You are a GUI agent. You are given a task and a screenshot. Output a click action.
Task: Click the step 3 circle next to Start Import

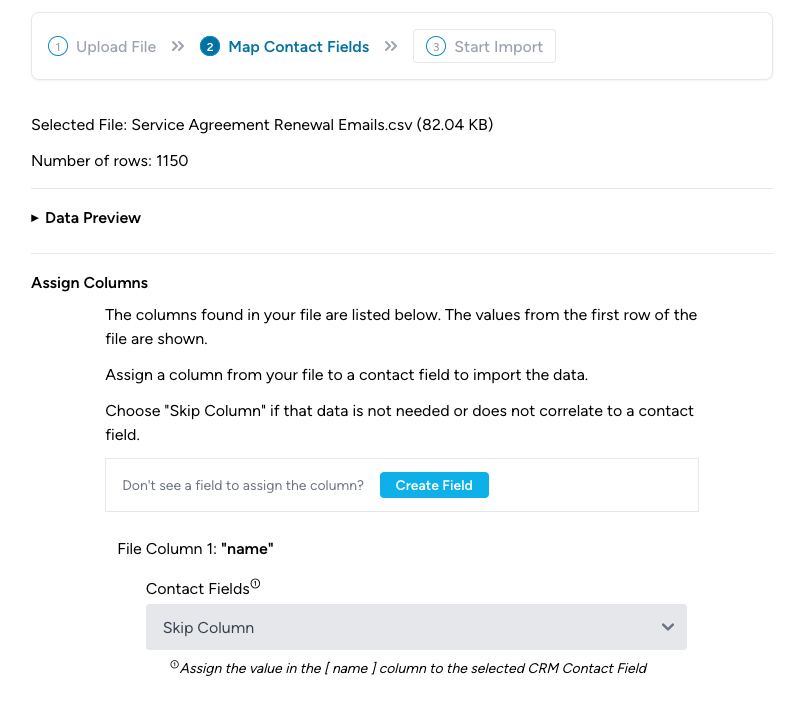pos(438,46)
